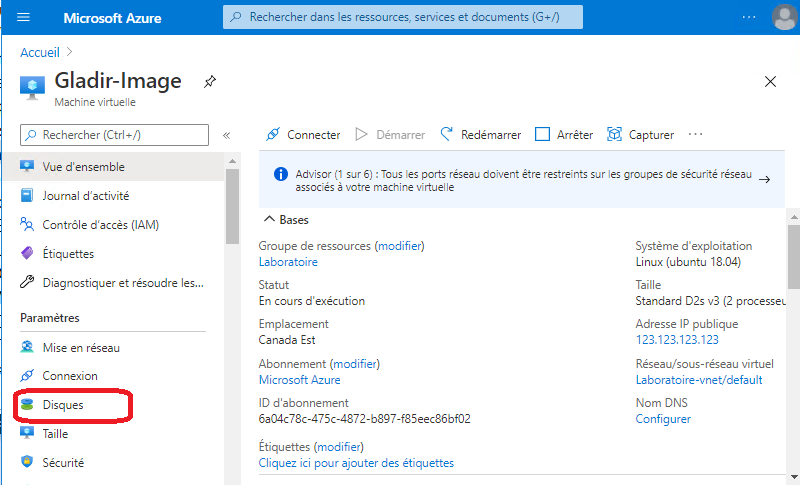Open more toolbar commands ellipsis
This screenshot has width=800, height=485.
[x=696, y=134]
